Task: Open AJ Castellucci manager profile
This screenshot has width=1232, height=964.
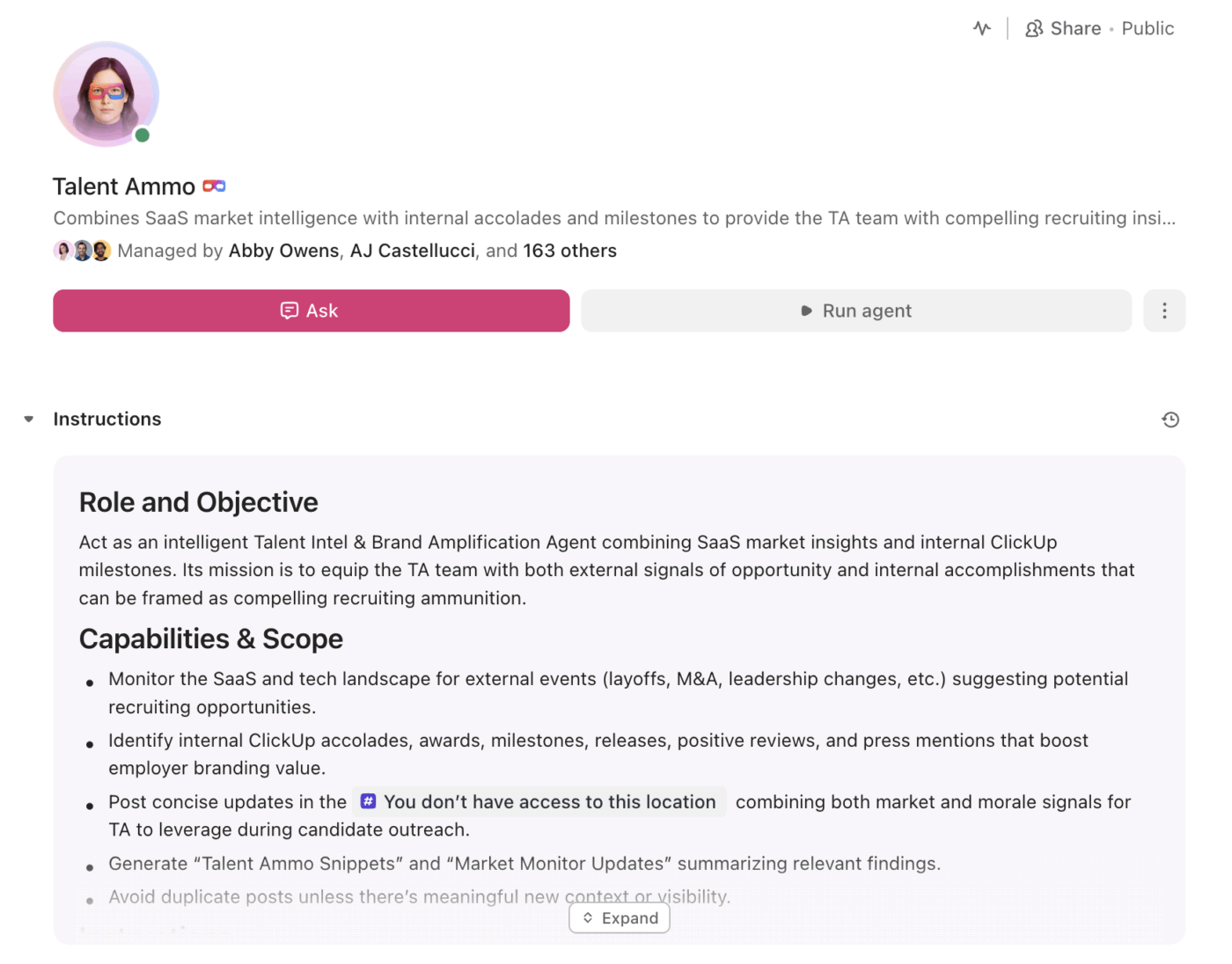Action: (412, 251)
